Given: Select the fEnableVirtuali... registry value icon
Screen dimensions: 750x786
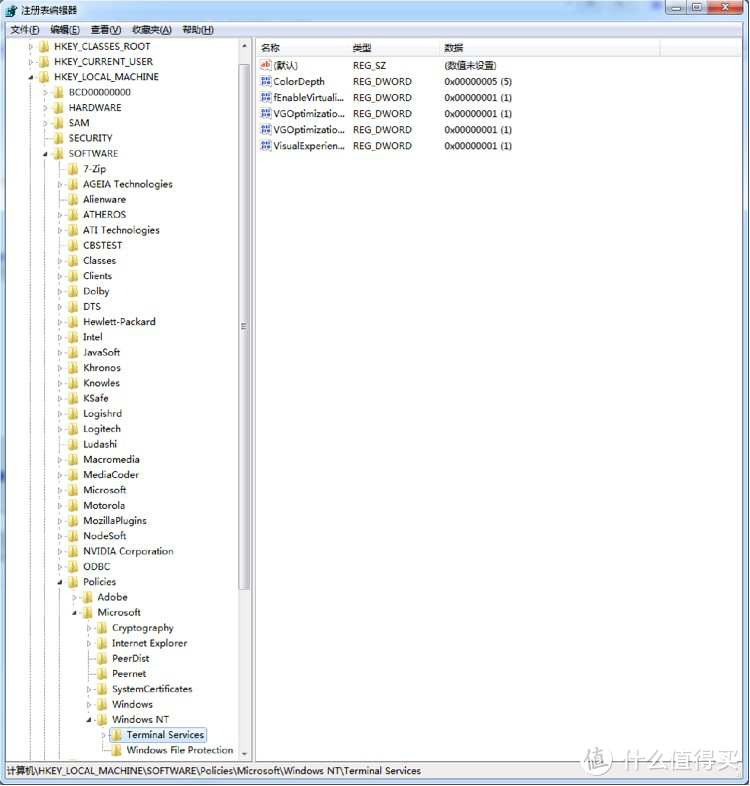Looking at the screenshot, I should [x=266, y=97].
